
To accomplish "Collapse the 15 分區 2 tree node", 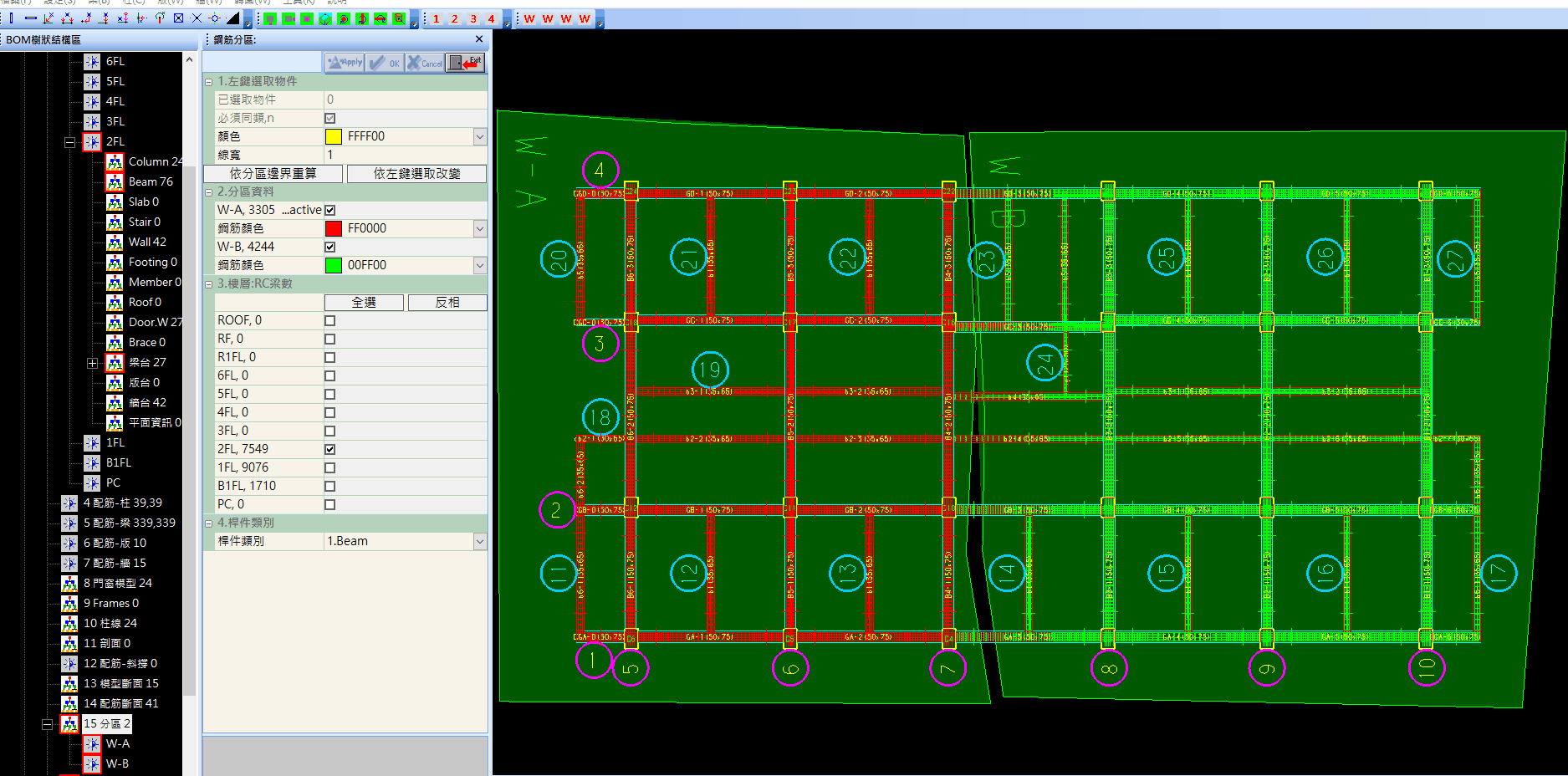I will tap(48, 724).
